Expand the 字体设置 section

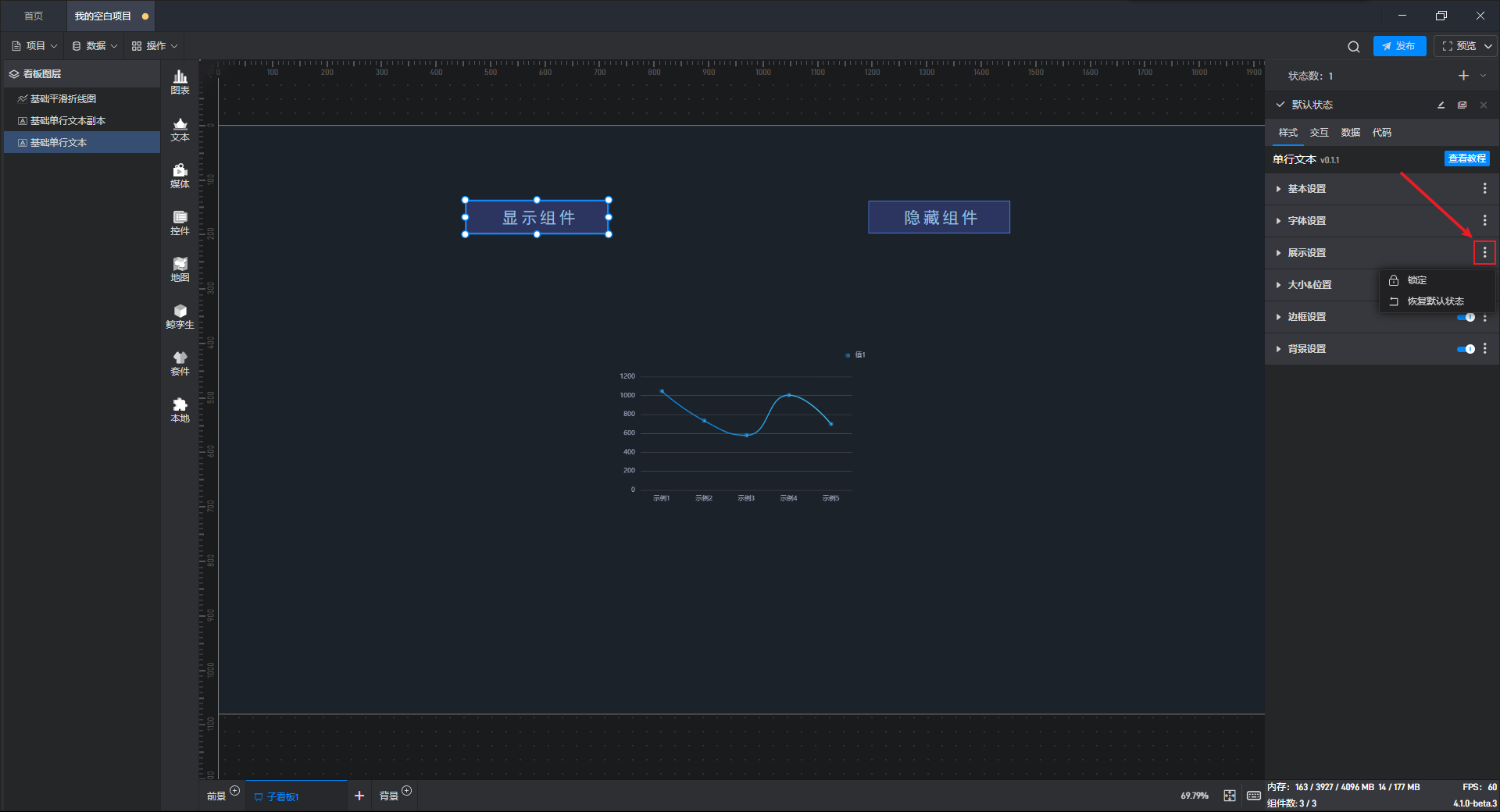tap(1278, 221)
